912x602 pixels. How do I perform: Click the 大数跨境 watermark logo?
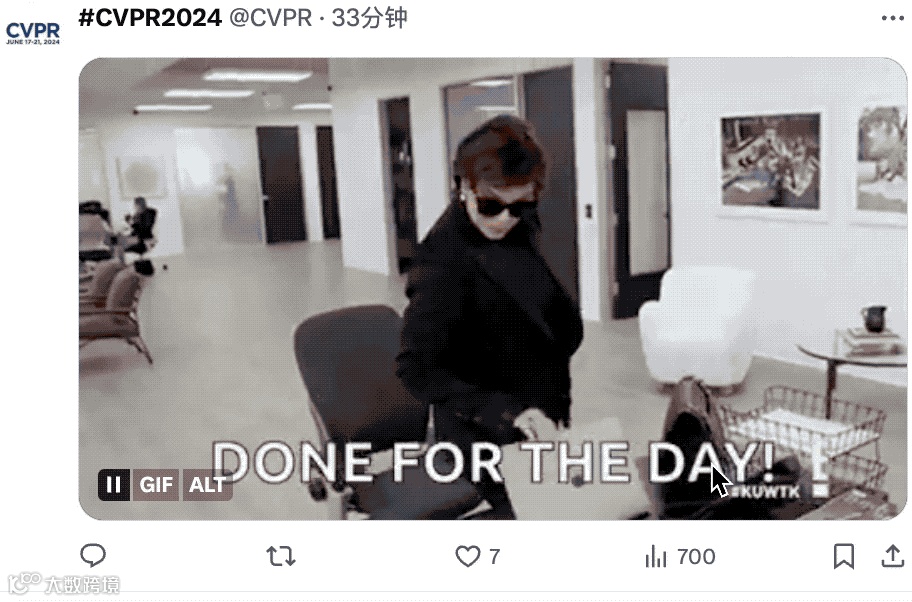[63, 584]
